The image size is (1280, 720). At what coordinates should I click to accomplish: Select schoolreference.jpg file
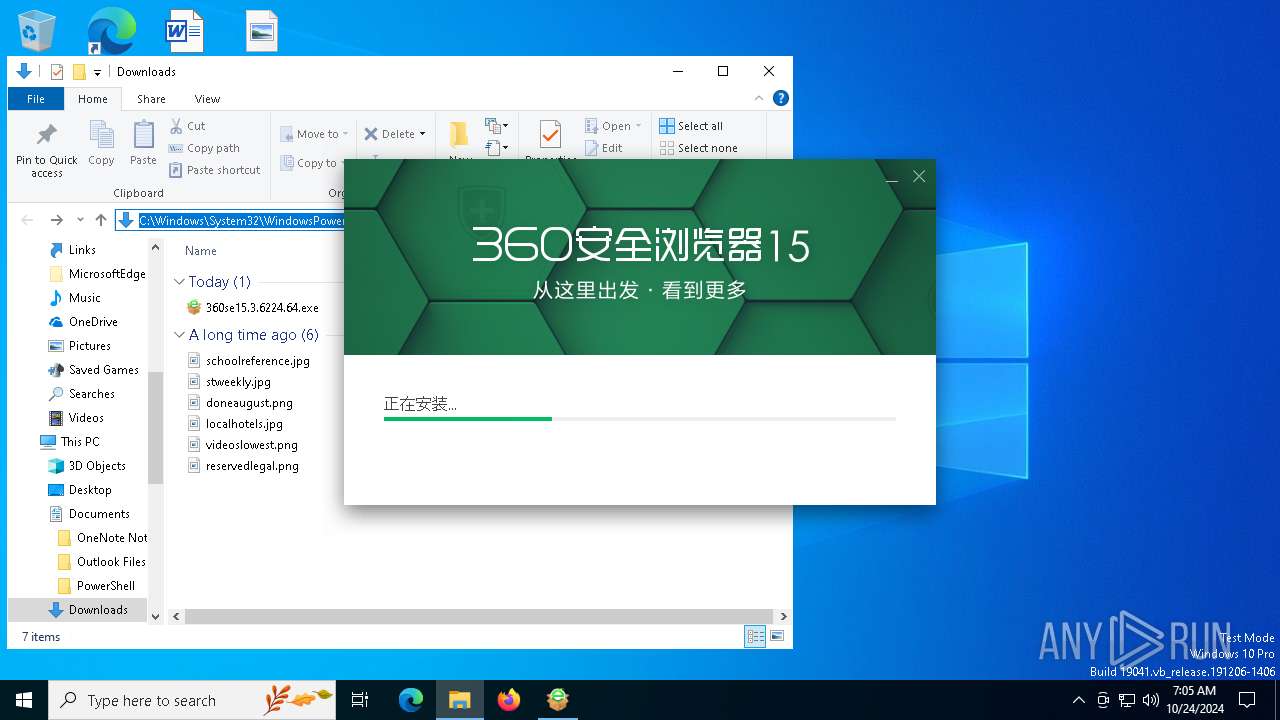click(249, 361)
